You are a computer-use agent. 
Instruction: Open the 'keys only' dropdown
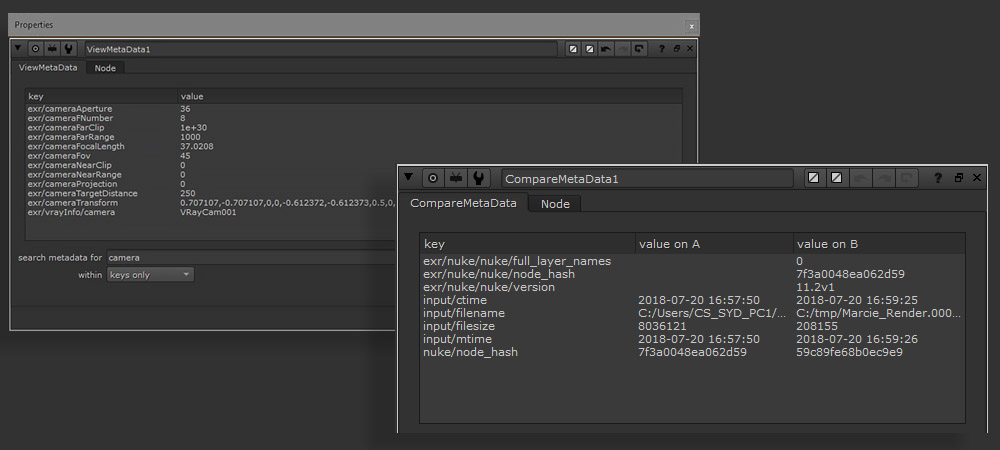tap(151, 275)
